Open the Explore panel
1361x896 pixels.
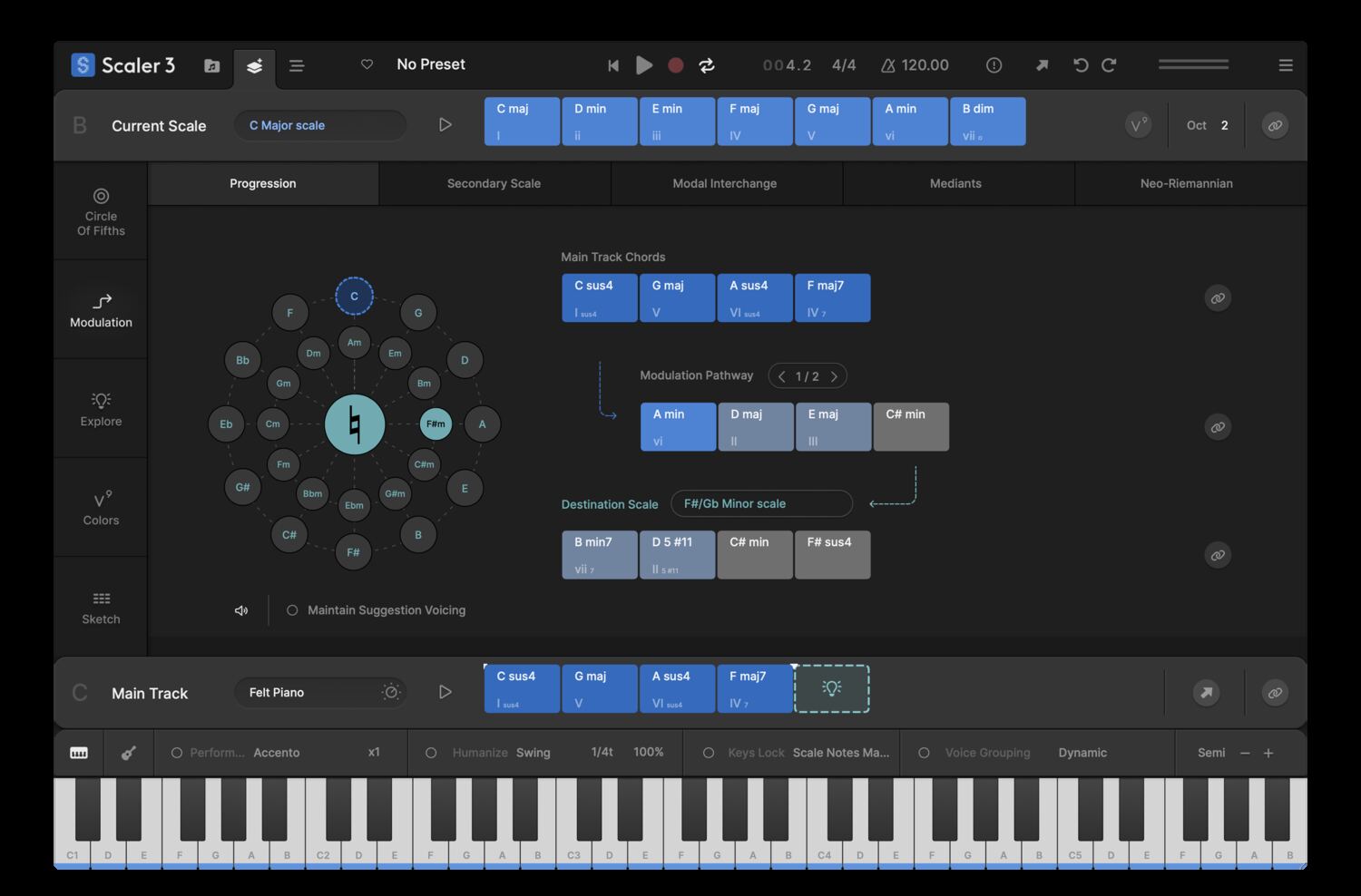coord(100,408)
